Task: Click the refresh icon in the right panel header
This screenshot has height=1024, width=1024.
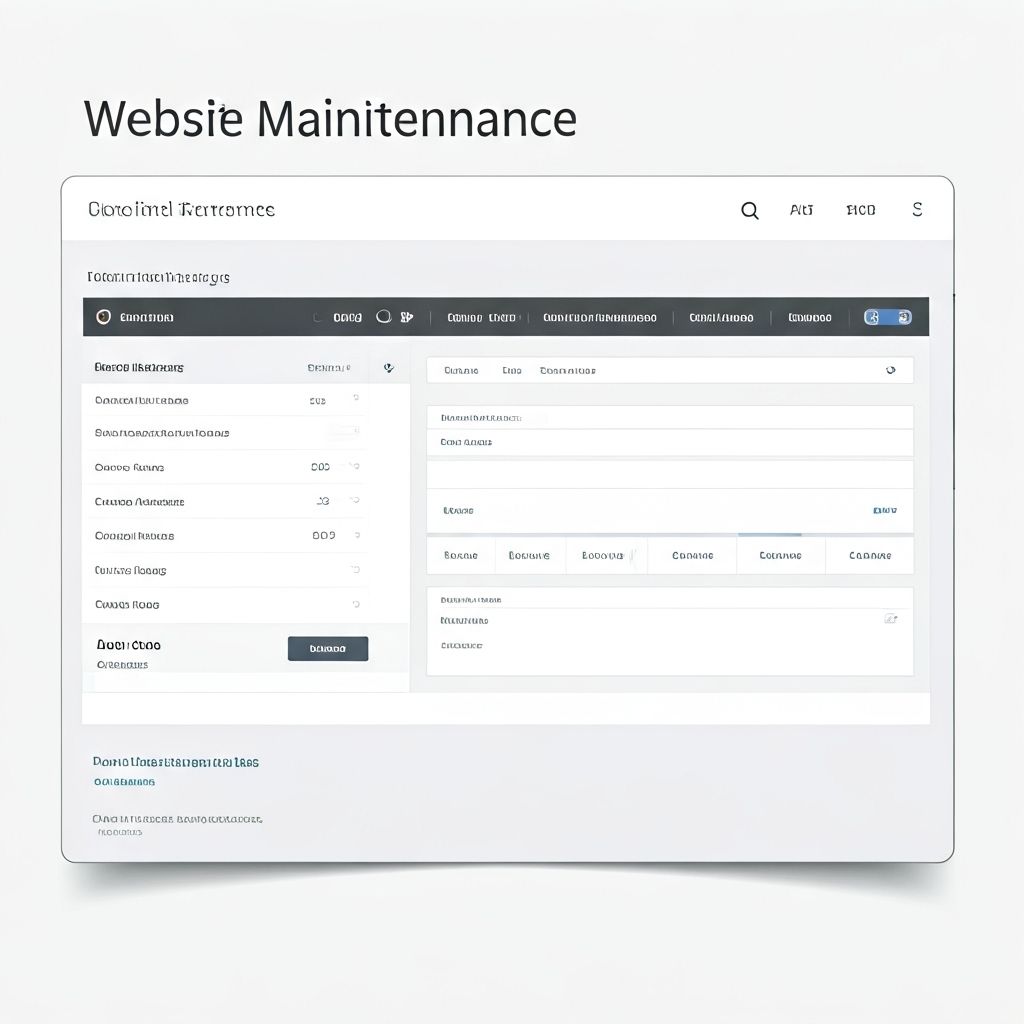Action: (893, 370)
